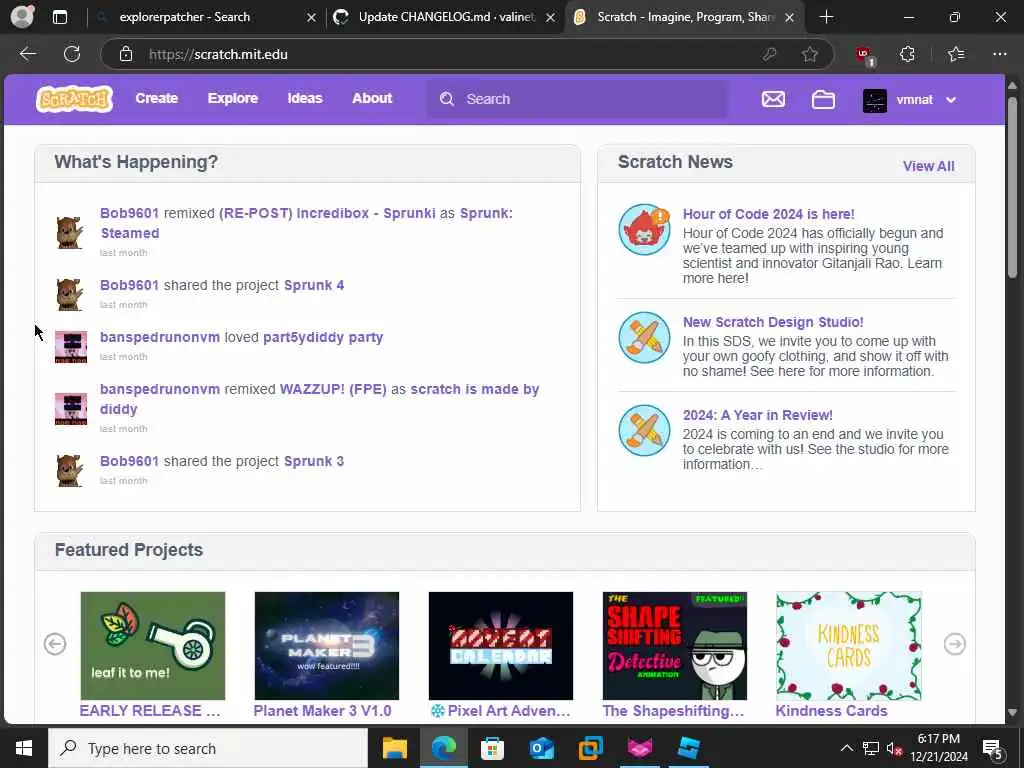Open Shapeshifting Detective project thumbnail
1024x768 pixels.
coord(675,646)
